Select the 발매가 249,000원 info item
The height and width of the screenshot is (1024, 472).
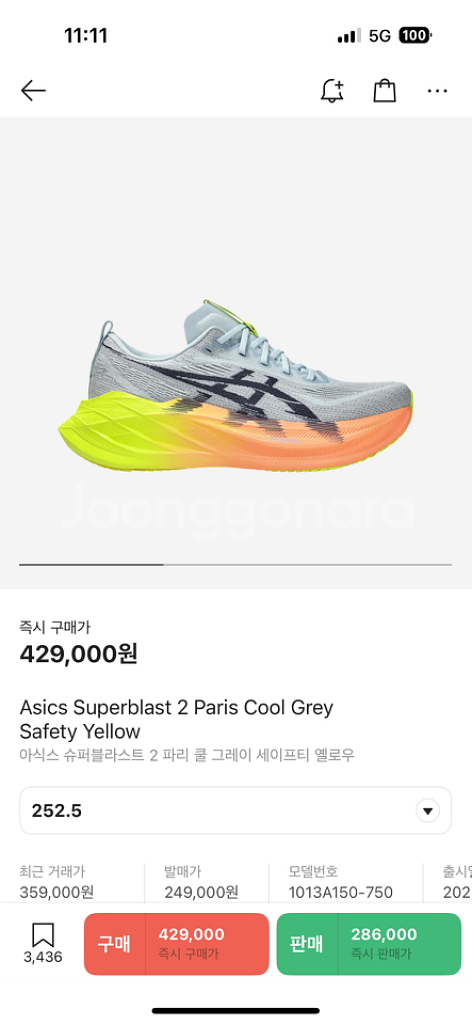201,881
